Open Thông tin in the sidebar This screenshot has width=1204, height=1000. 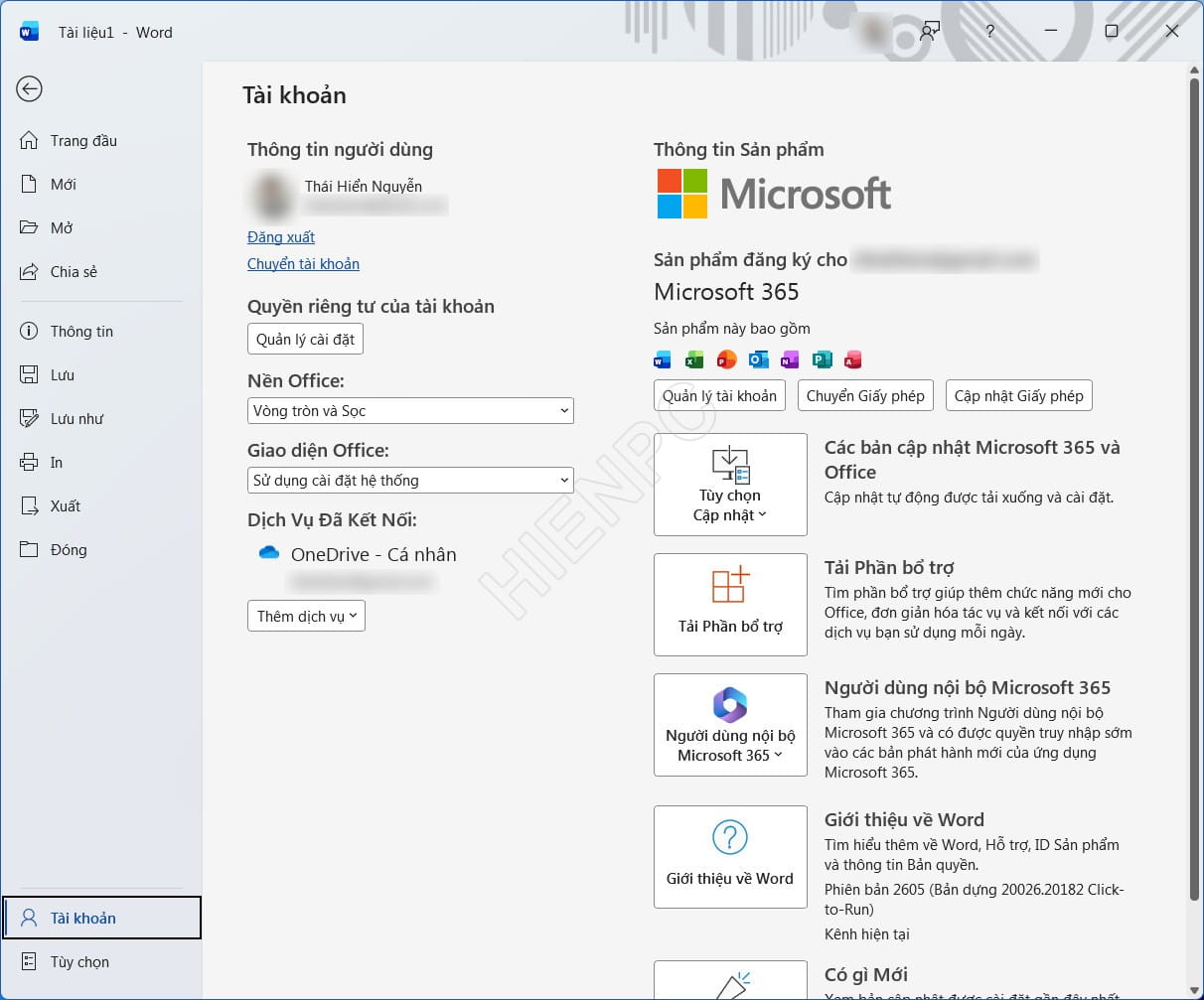click(101, 332)
